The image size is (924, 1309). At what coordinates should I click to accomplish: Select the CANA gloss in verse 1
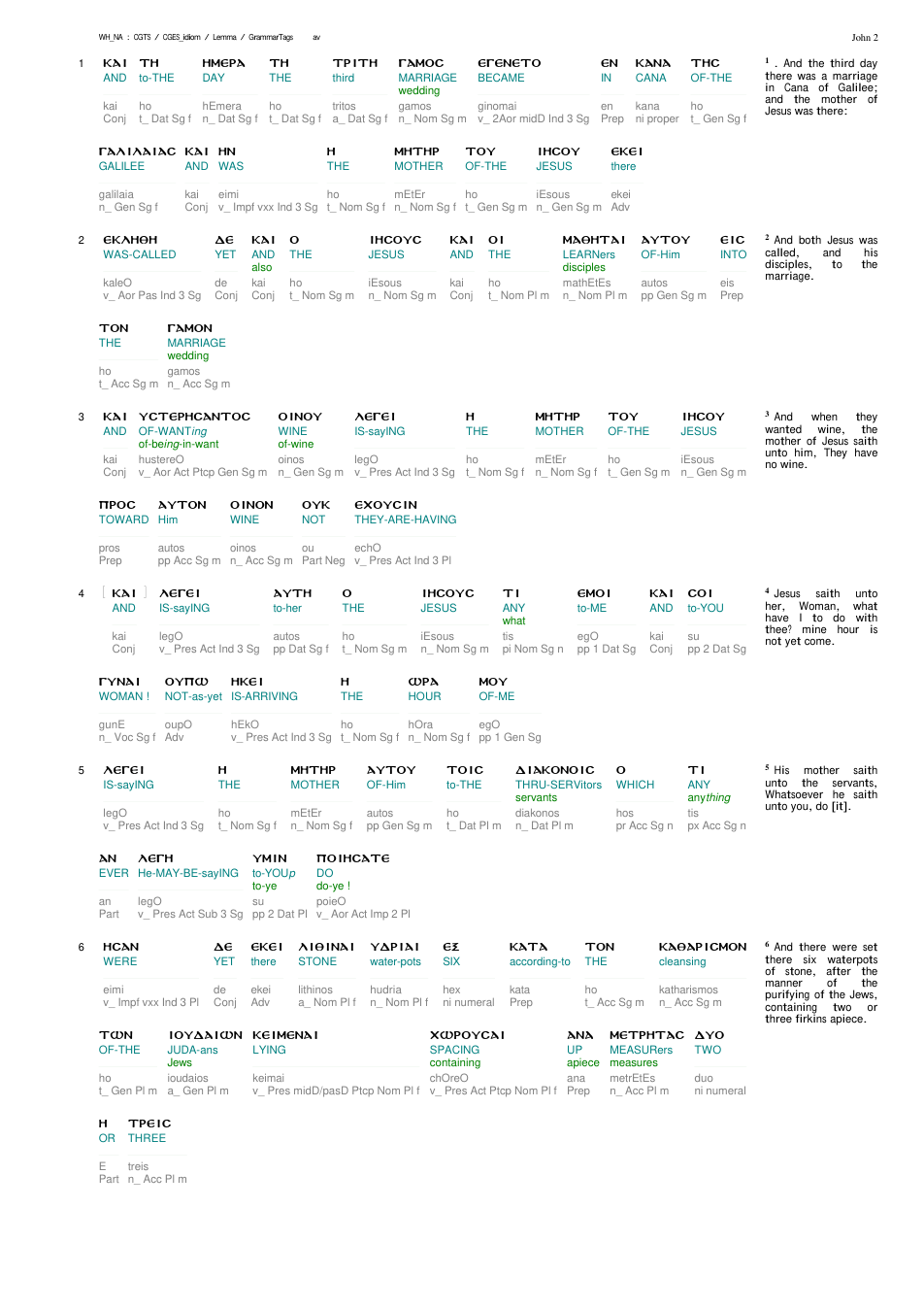tap(650, 78)
